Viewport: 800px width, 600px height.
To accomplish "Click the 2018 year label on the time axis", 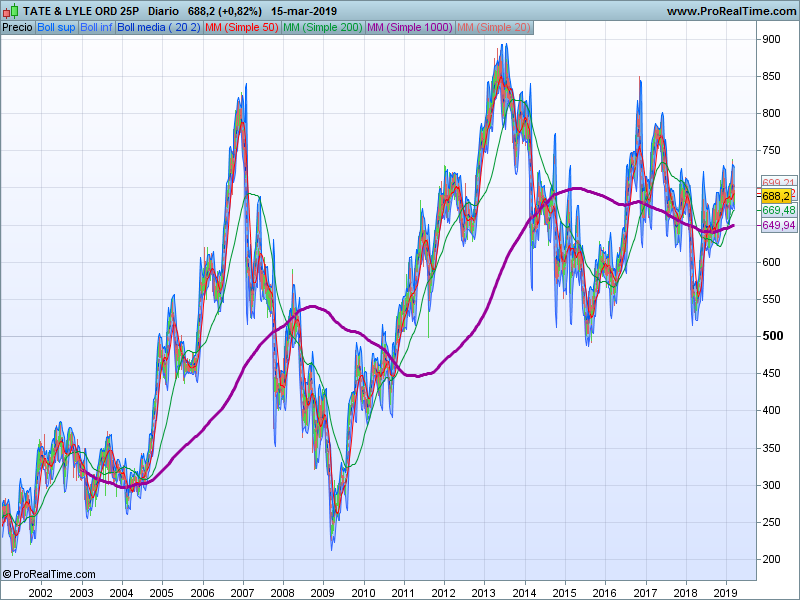I will pyautogui.click(x=686, y=593).
